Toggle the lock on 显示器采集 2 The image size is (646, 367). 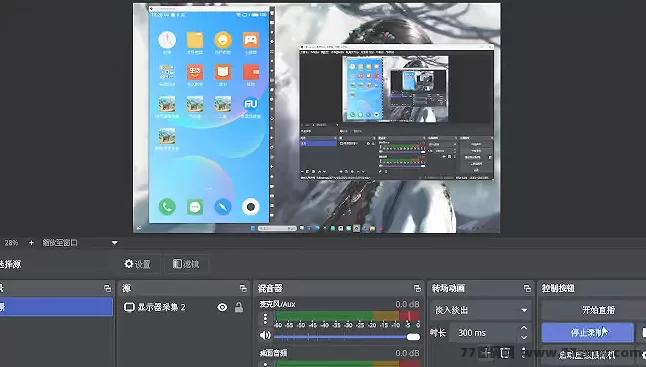[239, 307]
